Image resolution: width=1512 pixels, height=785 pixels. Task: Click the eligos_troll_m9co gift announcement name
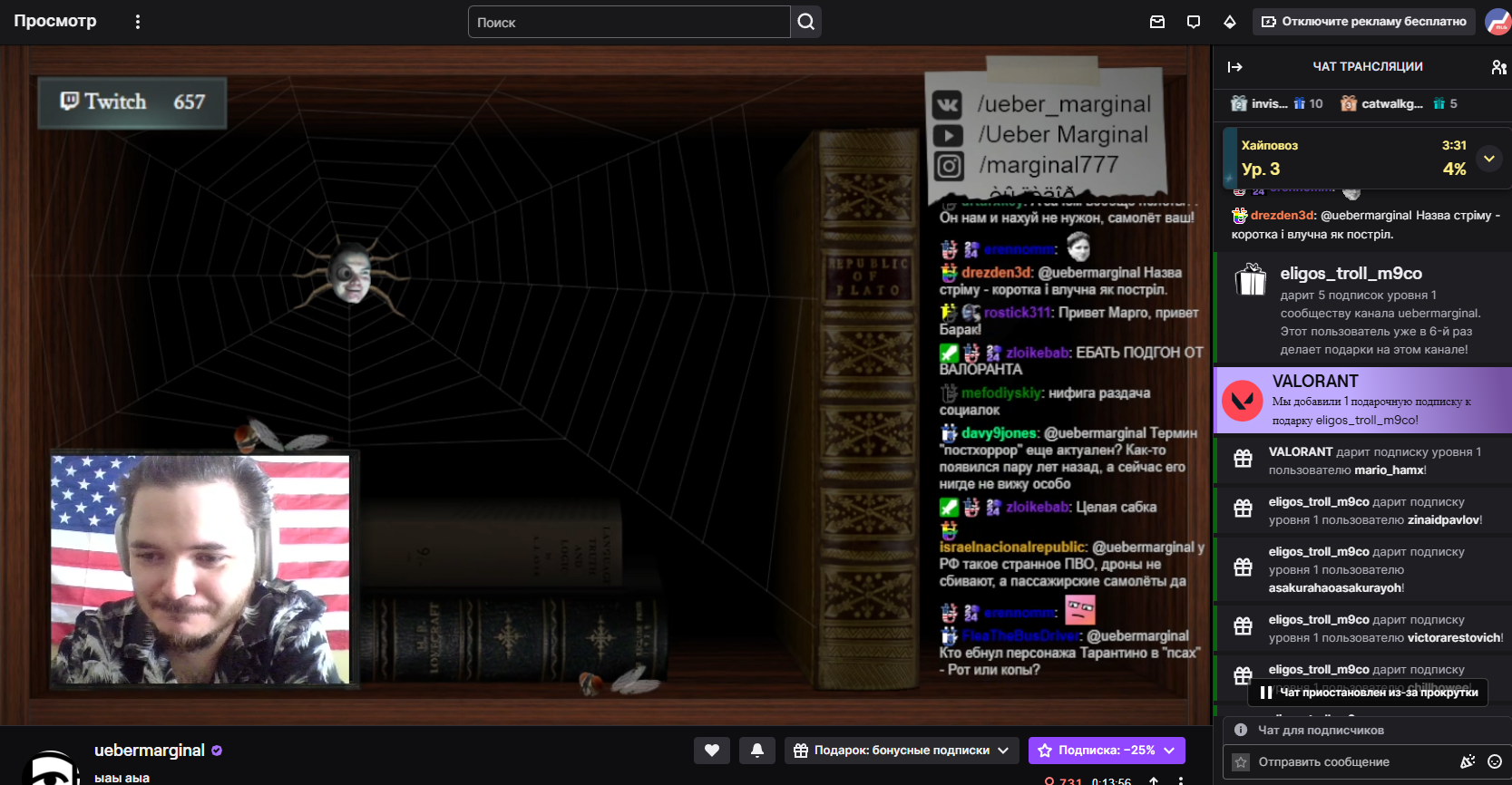tap(1351, 274)
